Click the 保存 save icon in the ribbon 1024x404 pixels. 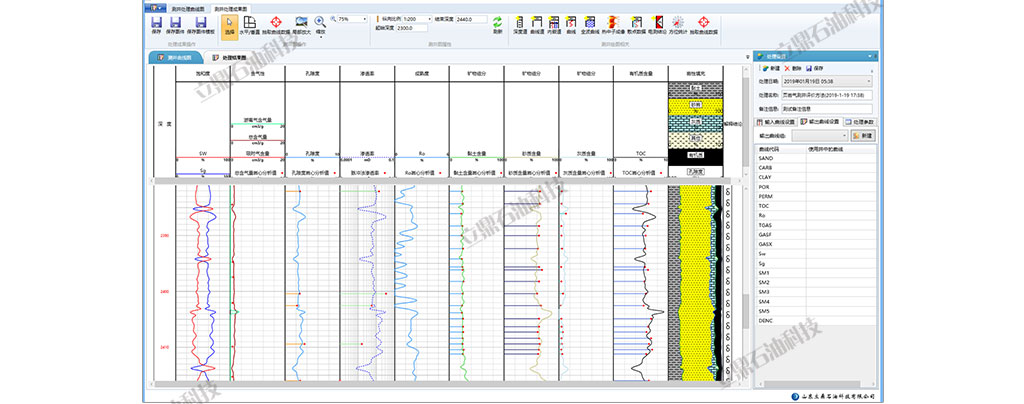156,23
